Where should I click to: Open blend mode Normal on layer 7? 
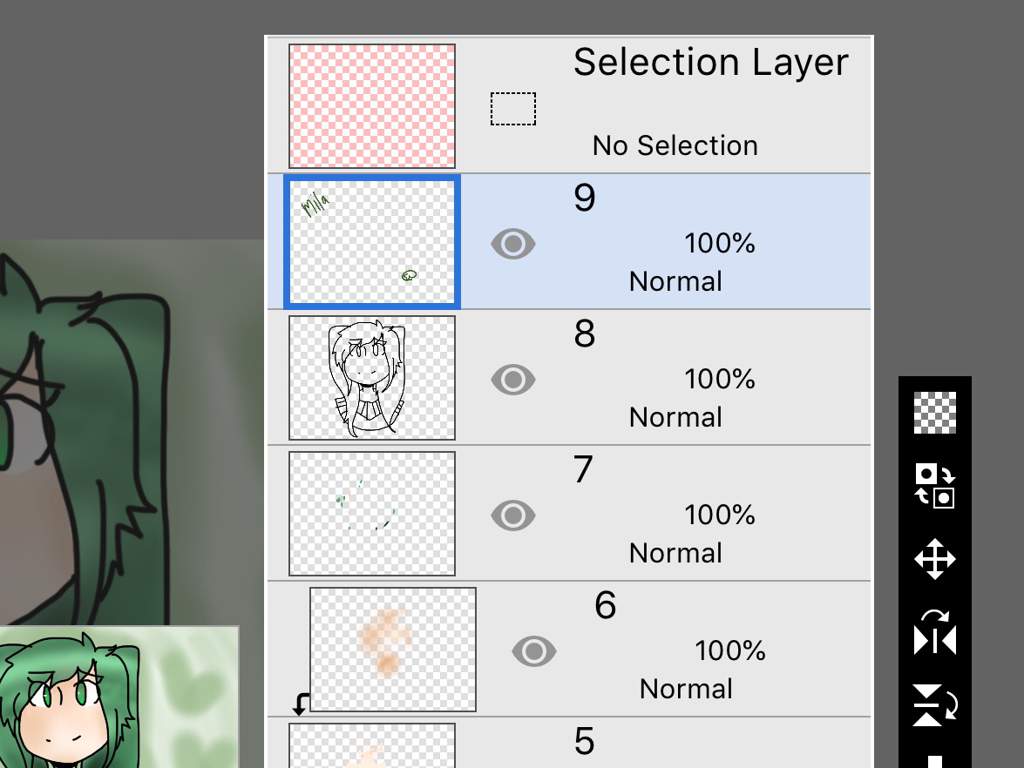click(x=675, y=553)
